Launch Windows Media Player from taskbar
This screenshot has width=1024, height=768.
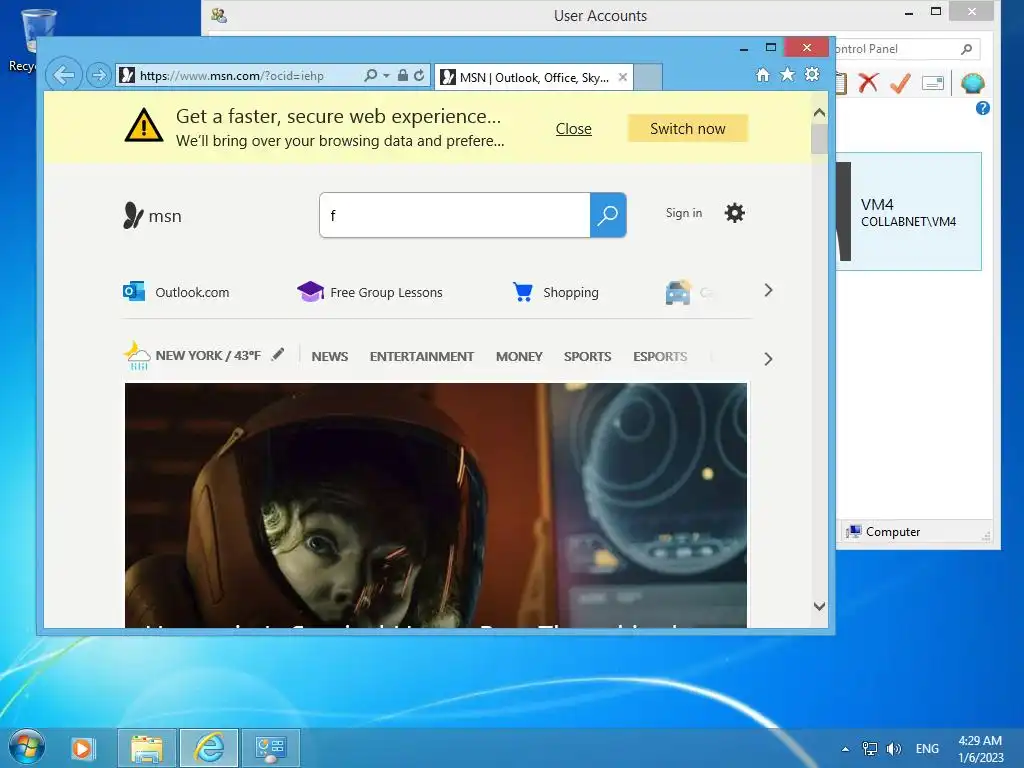click(82, 748)
